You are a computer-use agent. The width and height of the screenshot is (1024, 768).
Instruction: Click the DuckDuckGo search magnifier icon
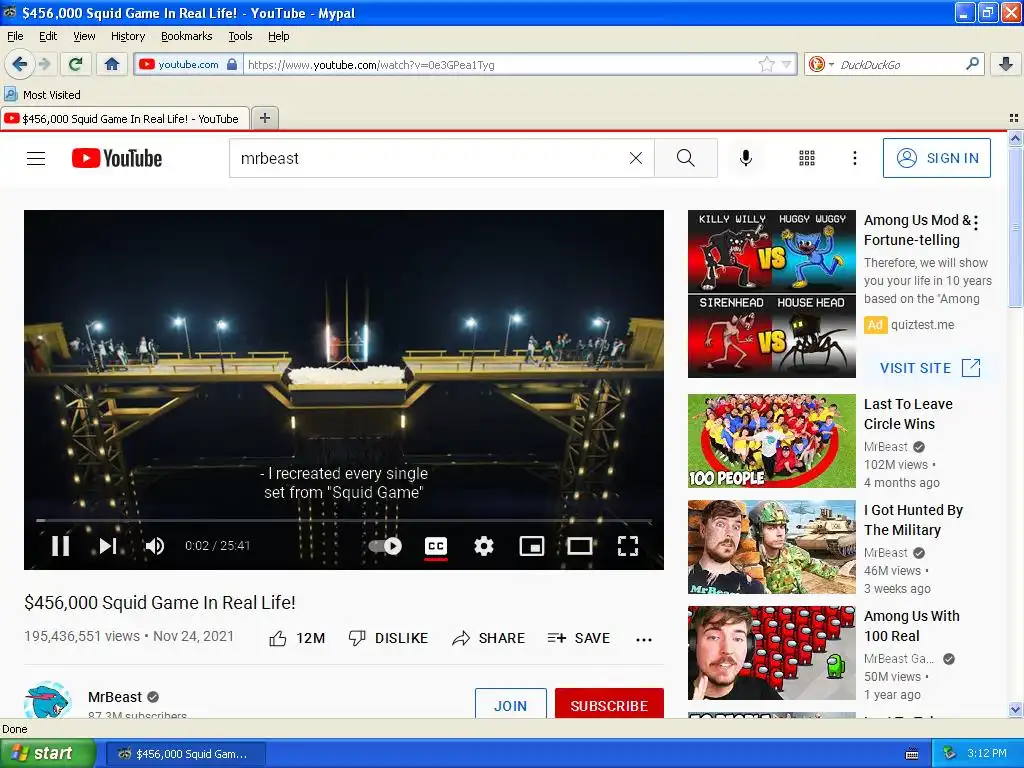click(x=972, y=64)
